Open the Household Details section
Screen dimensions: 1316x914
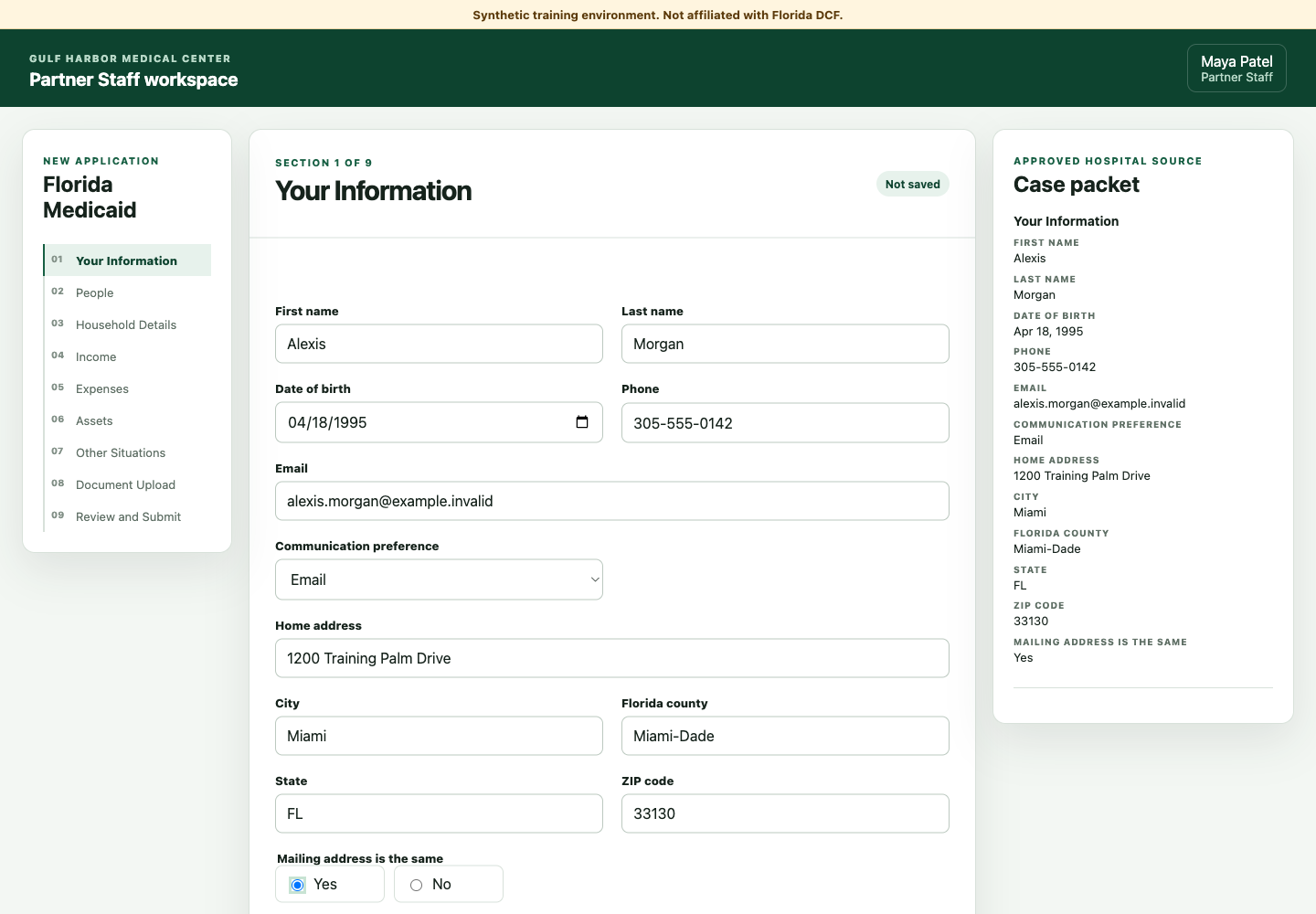[127, 324]
